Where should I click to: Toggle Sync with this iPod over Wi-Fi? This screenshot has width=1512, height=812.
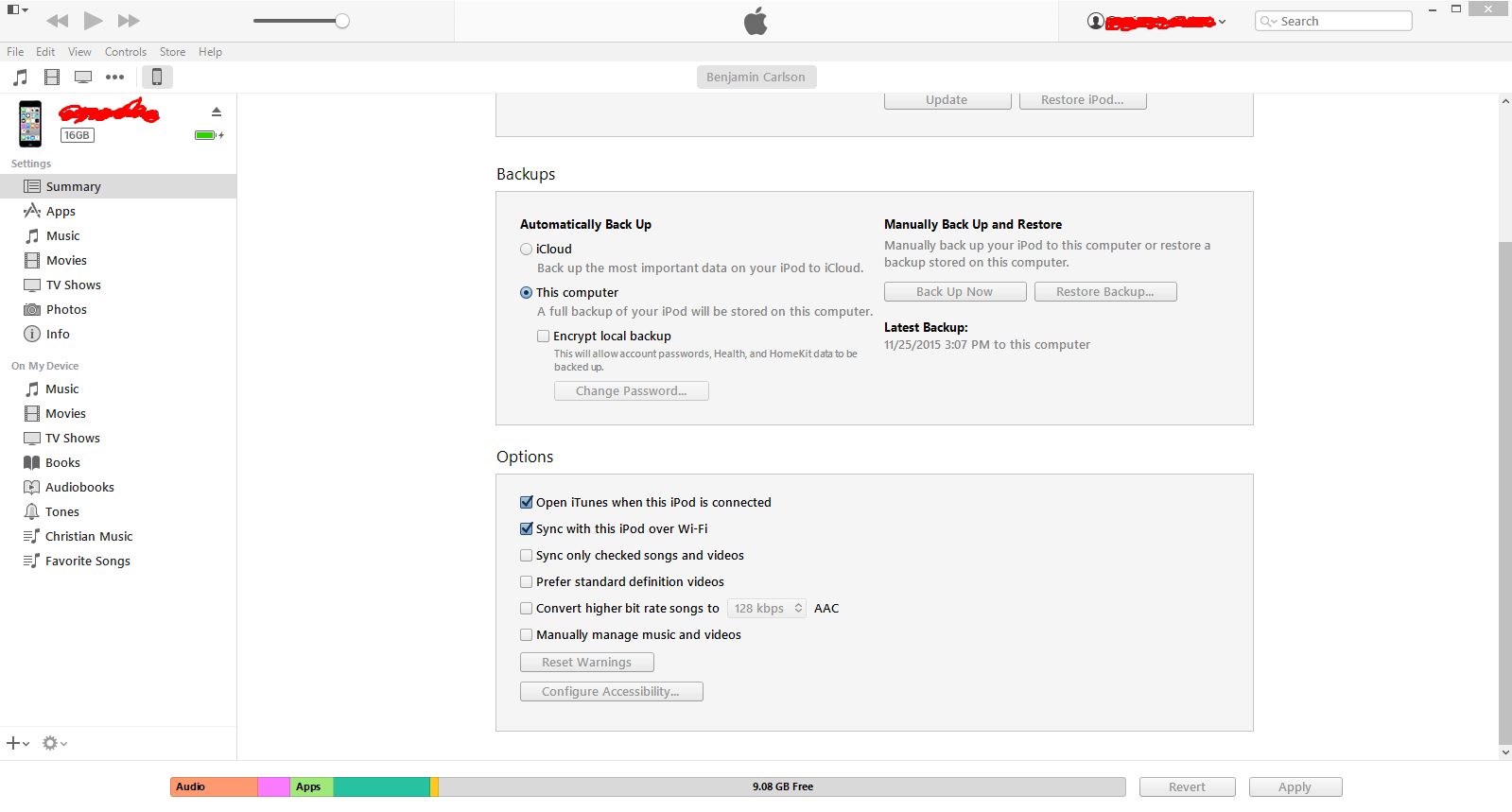[x=527, y=528]
